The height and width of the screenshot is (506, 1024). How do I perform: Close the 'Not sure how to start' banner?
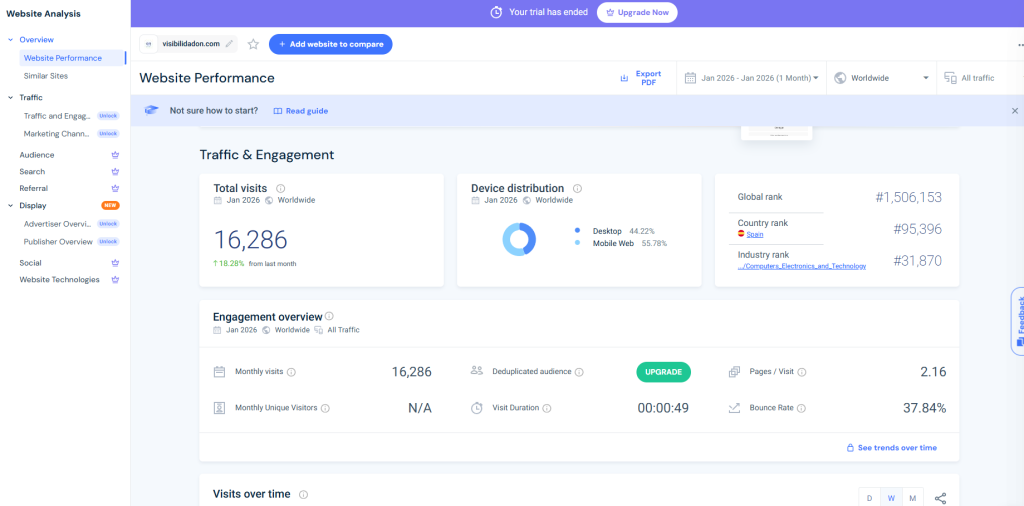(x=1015, y=111)
